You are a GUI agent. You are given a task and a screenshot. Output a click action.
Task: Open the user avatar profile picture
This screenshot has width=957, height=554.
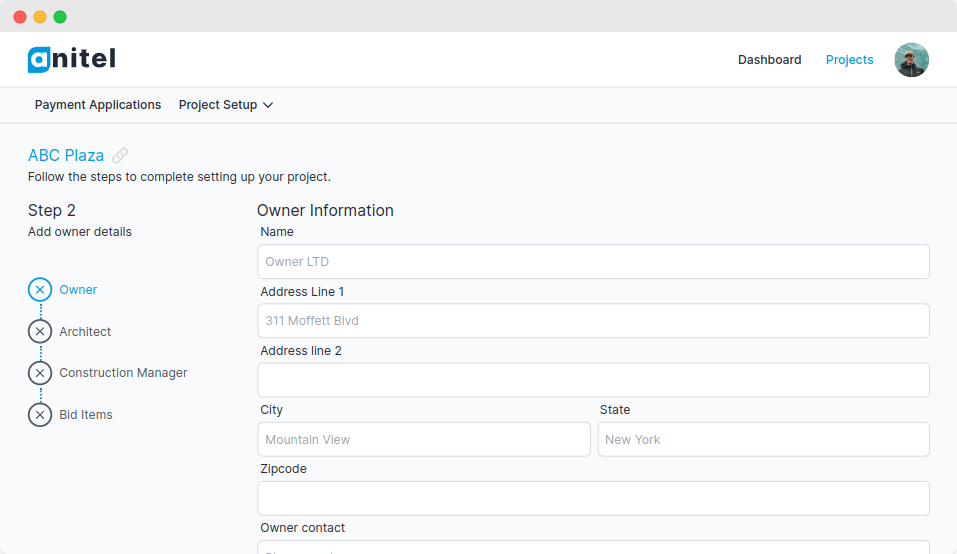coord(911,60)
